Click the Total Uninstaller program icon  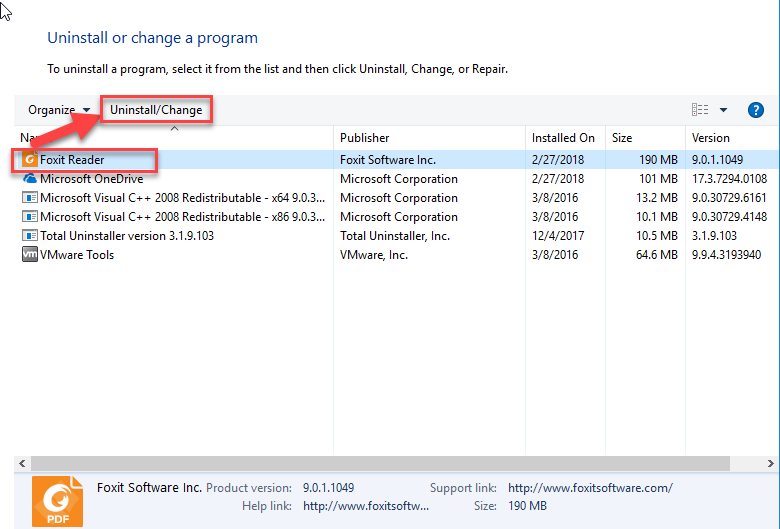point(30,235)
